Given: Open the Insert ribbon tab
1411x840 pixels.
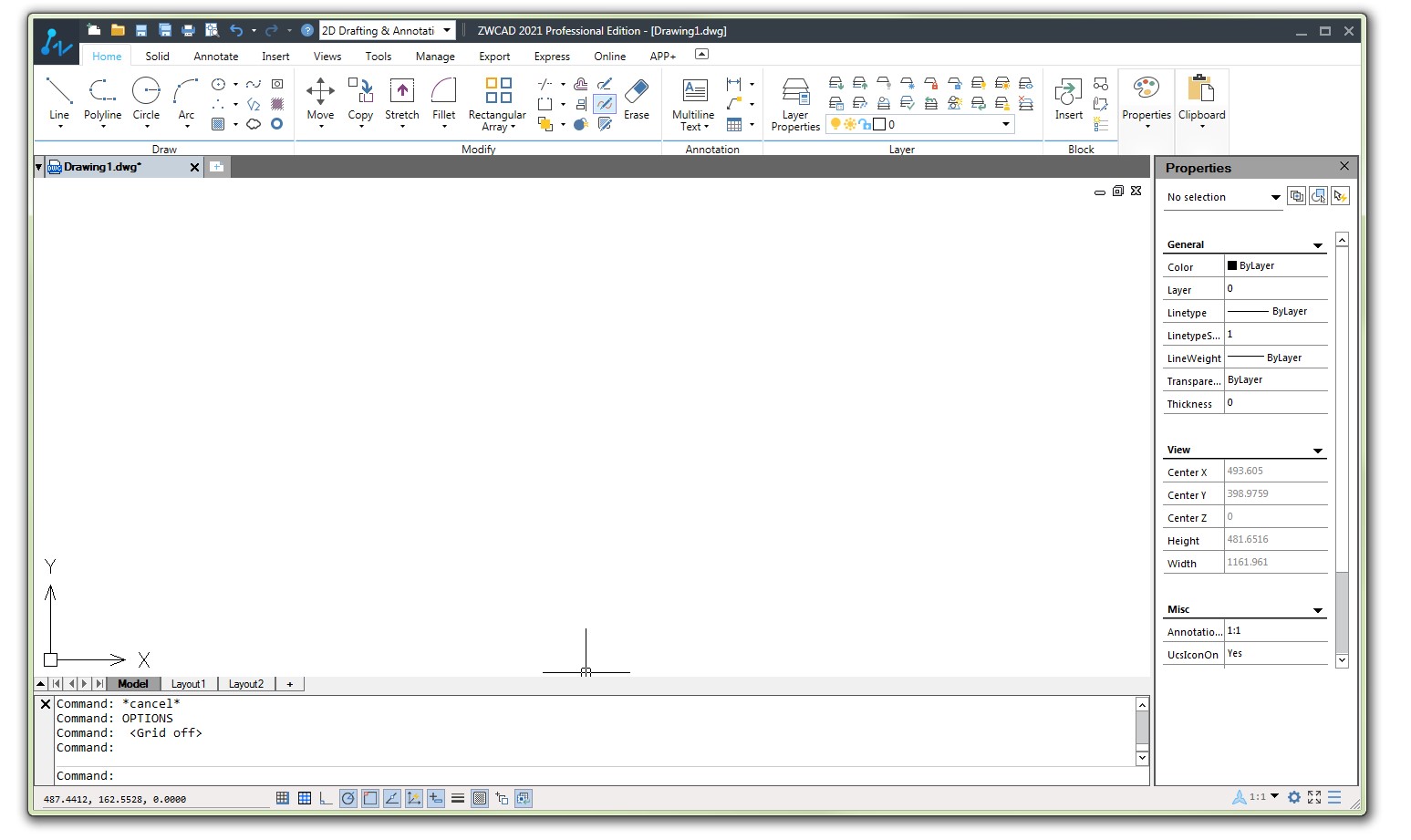Looking at the screenshot, I should [x=275, y=57].
